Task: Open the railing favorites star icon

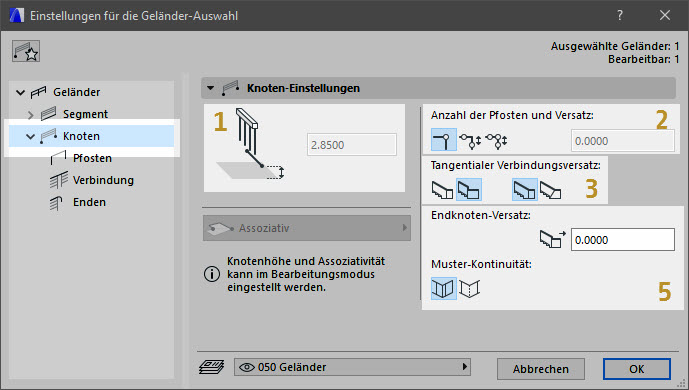Action: coord(26,51)
